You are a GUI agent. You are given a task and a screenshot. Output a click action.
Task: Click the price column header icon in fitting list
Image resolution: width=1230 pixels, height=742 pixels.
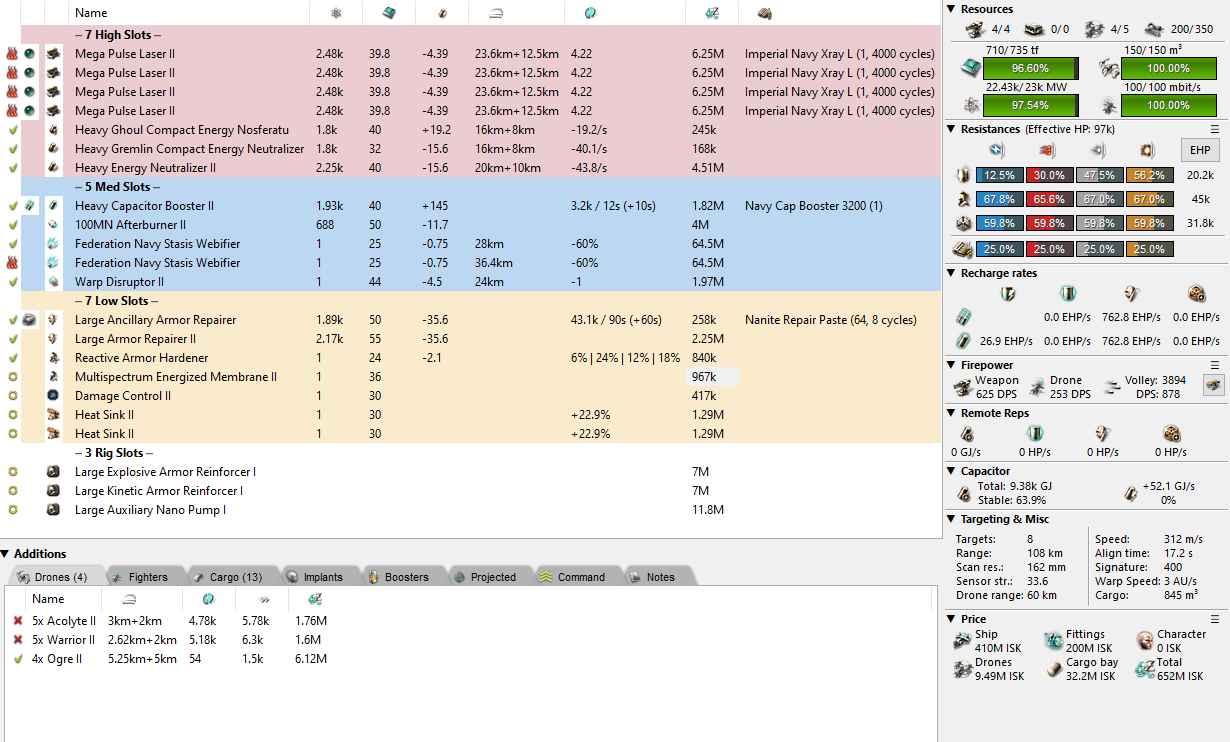(711, 13)
